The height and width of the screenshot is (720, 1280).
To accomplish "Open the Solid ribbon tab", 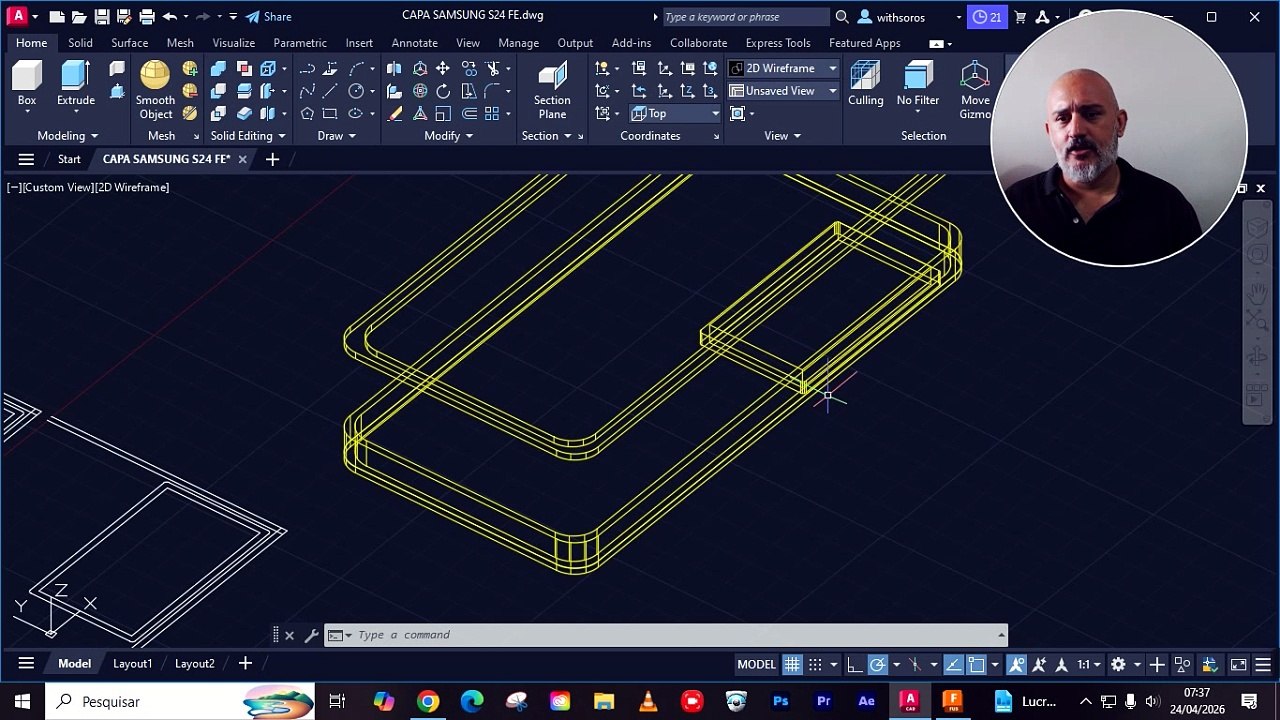I will tap(80, 43).
